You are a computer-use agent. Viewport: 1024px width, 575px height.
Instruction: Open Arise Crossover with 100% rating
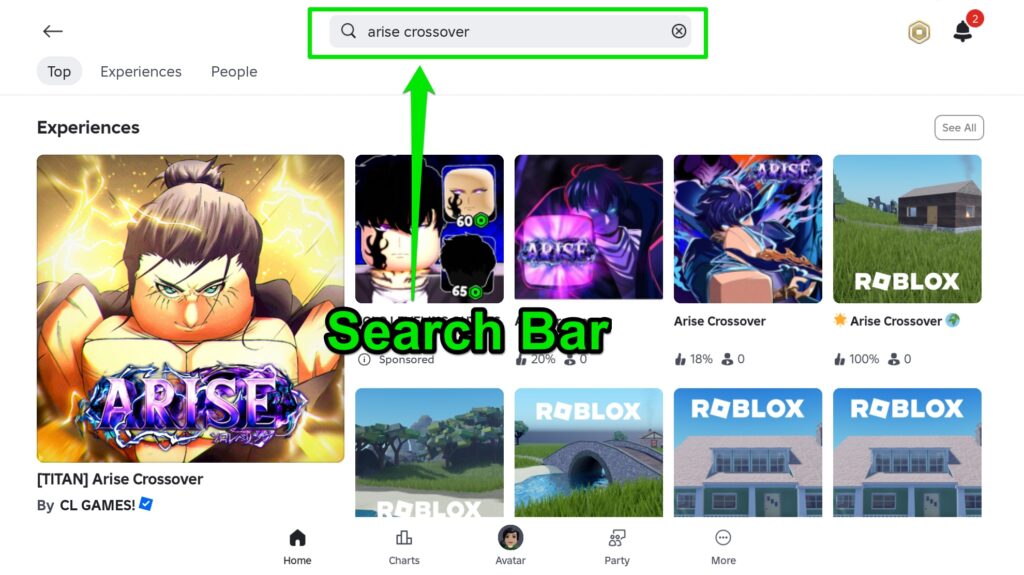pyautogui.click(x=907, y=229)
